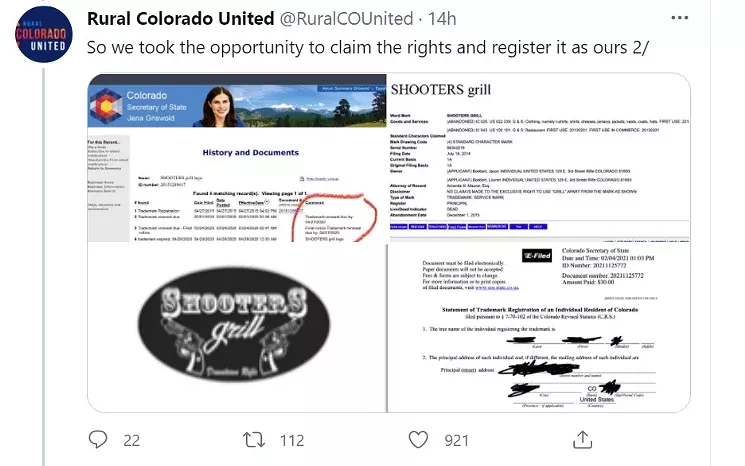Click the Secretary of State portrait photo

pyautogui.click(x=221, y=106)
